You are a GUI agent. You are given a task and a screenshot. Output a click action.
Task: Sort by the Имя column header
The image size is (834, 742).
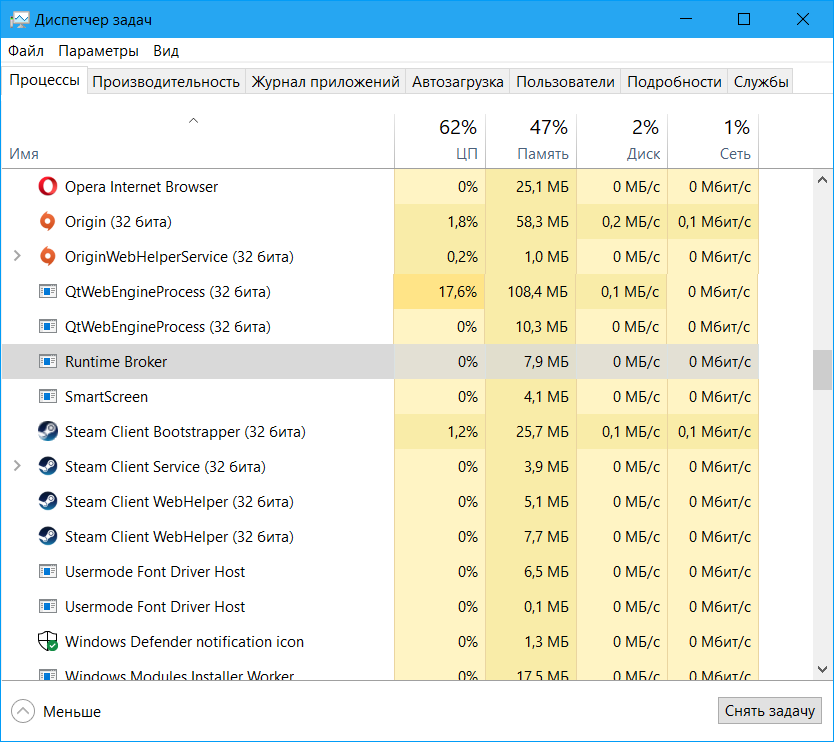pyautogui.click(x=197, y=141)
